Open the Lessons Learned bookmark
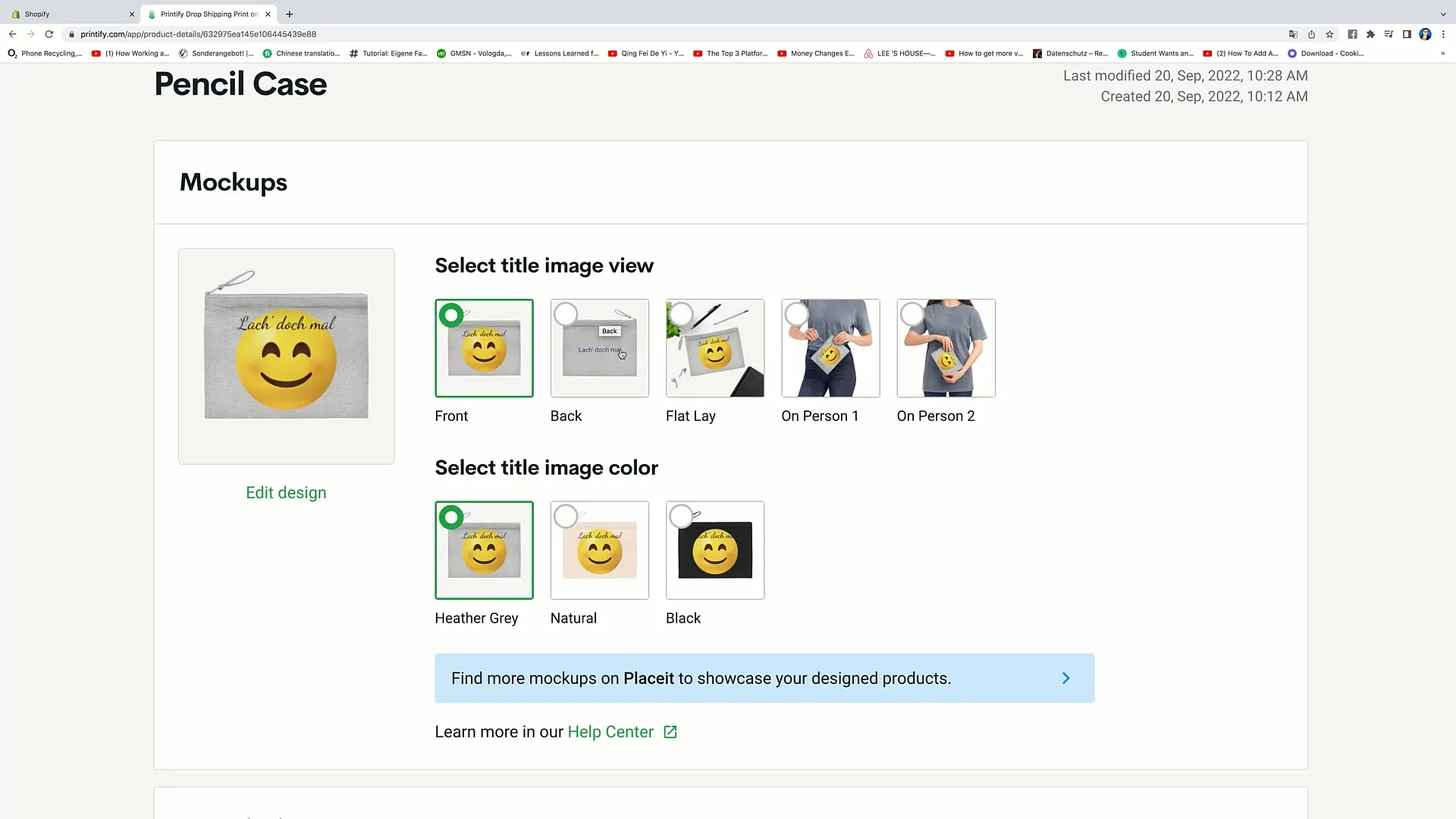Viewport: 1456px width, 819px height. pos(560,53)
